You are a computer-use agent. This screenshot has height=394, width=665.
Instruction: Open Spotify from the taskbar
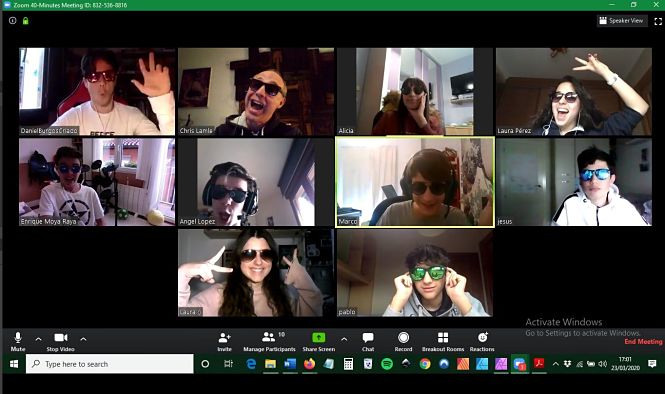[x=387, y=364]
